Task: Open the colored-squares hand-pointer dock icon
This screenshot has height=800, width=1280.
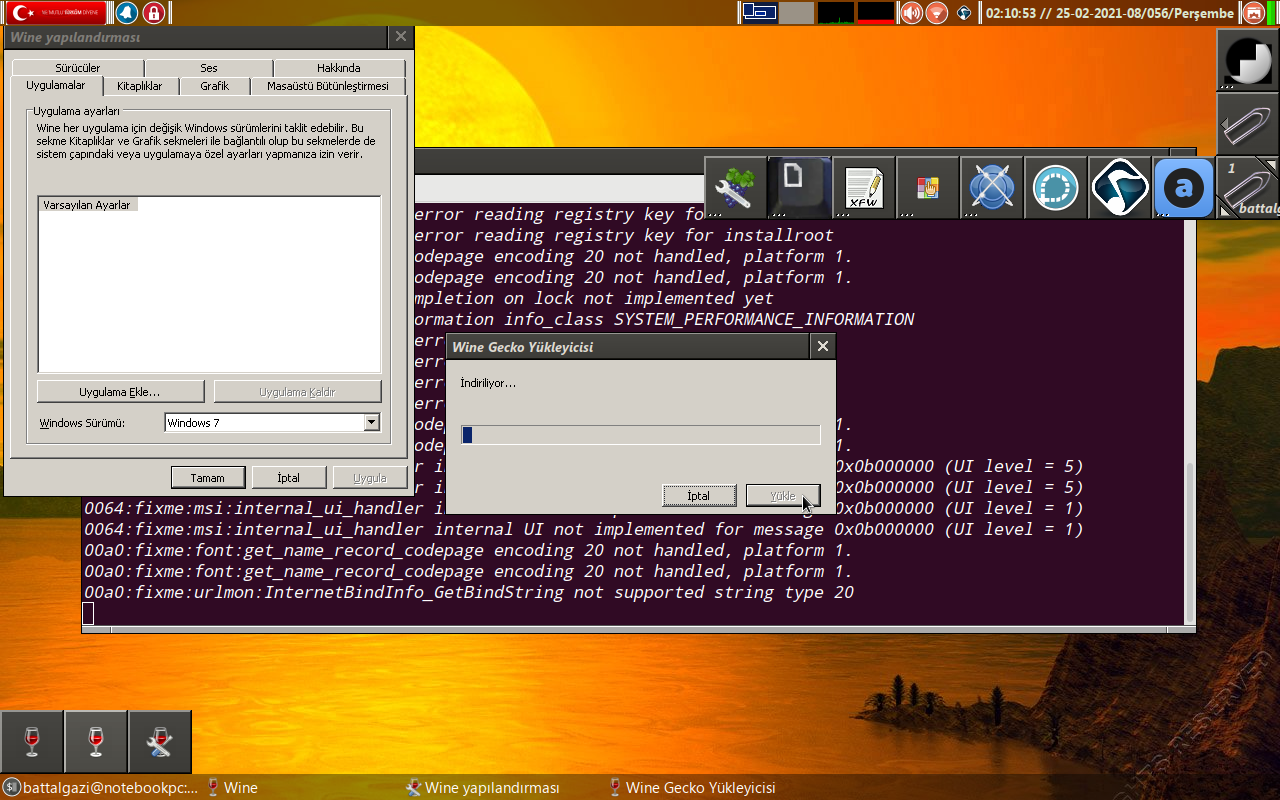Action: [928, 187]
